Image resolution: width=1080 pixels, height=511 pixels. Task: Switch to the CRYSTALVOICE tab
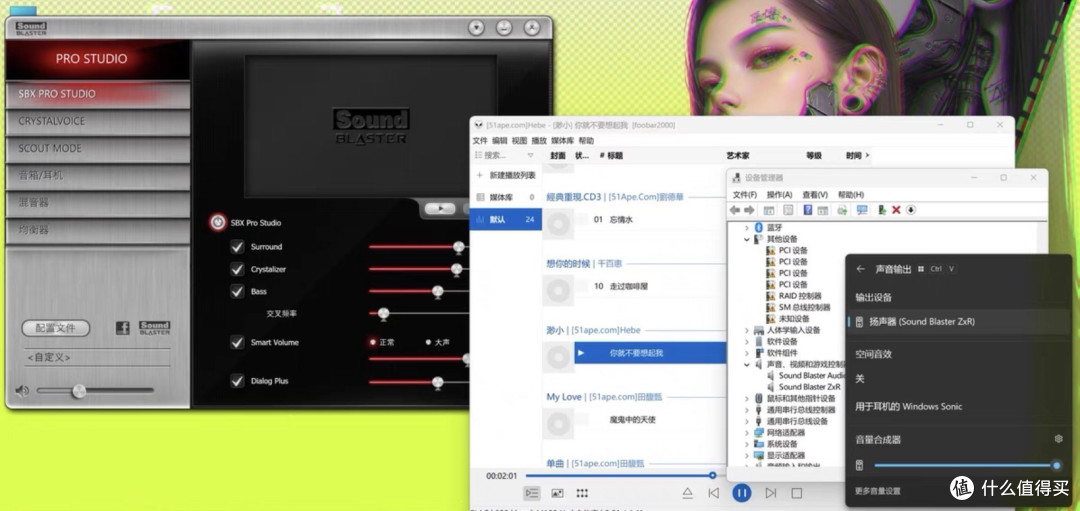97,121
